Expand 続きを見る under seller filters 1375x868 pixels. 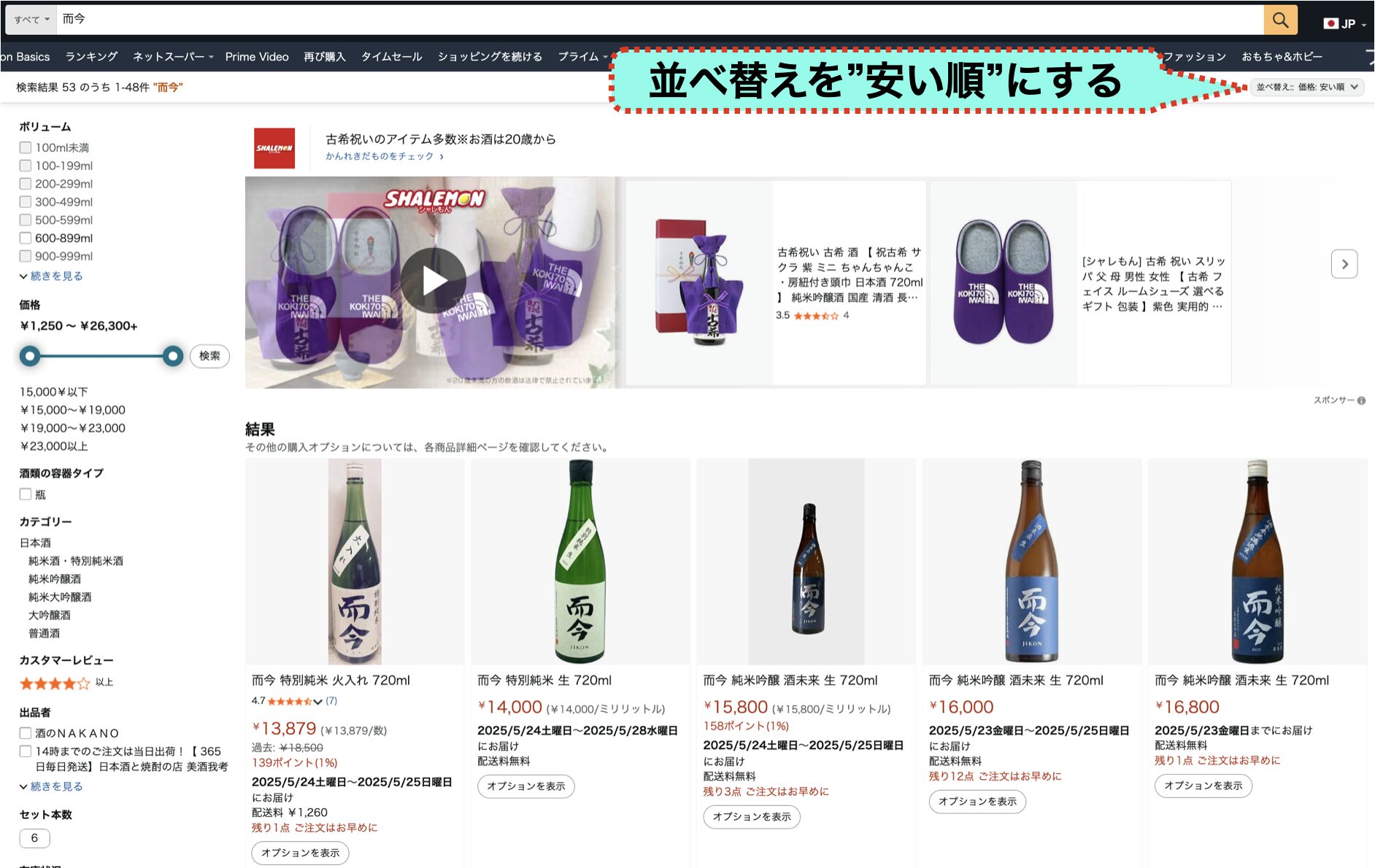point(51,786)
